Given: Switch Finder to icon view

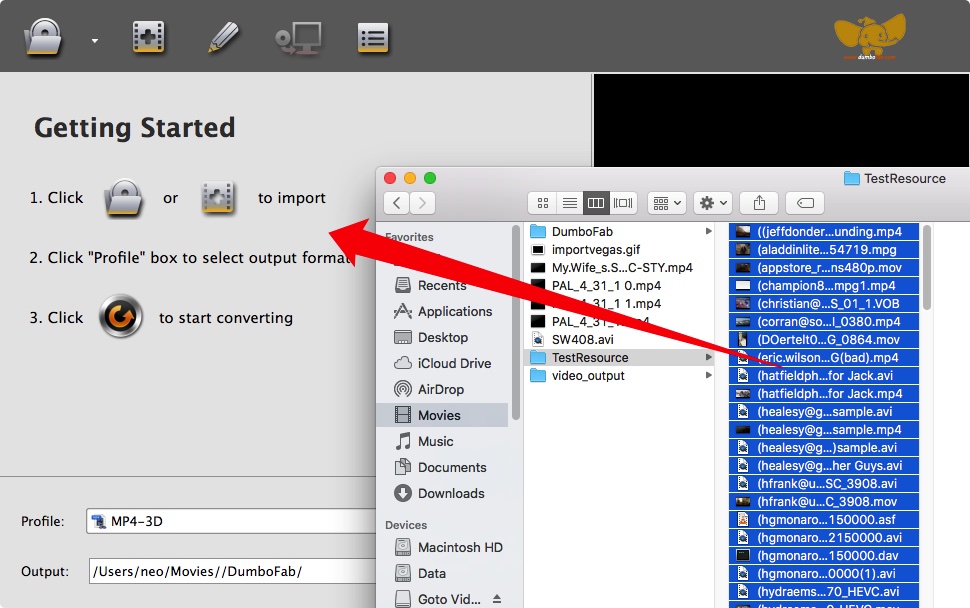Looking at the screenshot, I should coord(543,203).
